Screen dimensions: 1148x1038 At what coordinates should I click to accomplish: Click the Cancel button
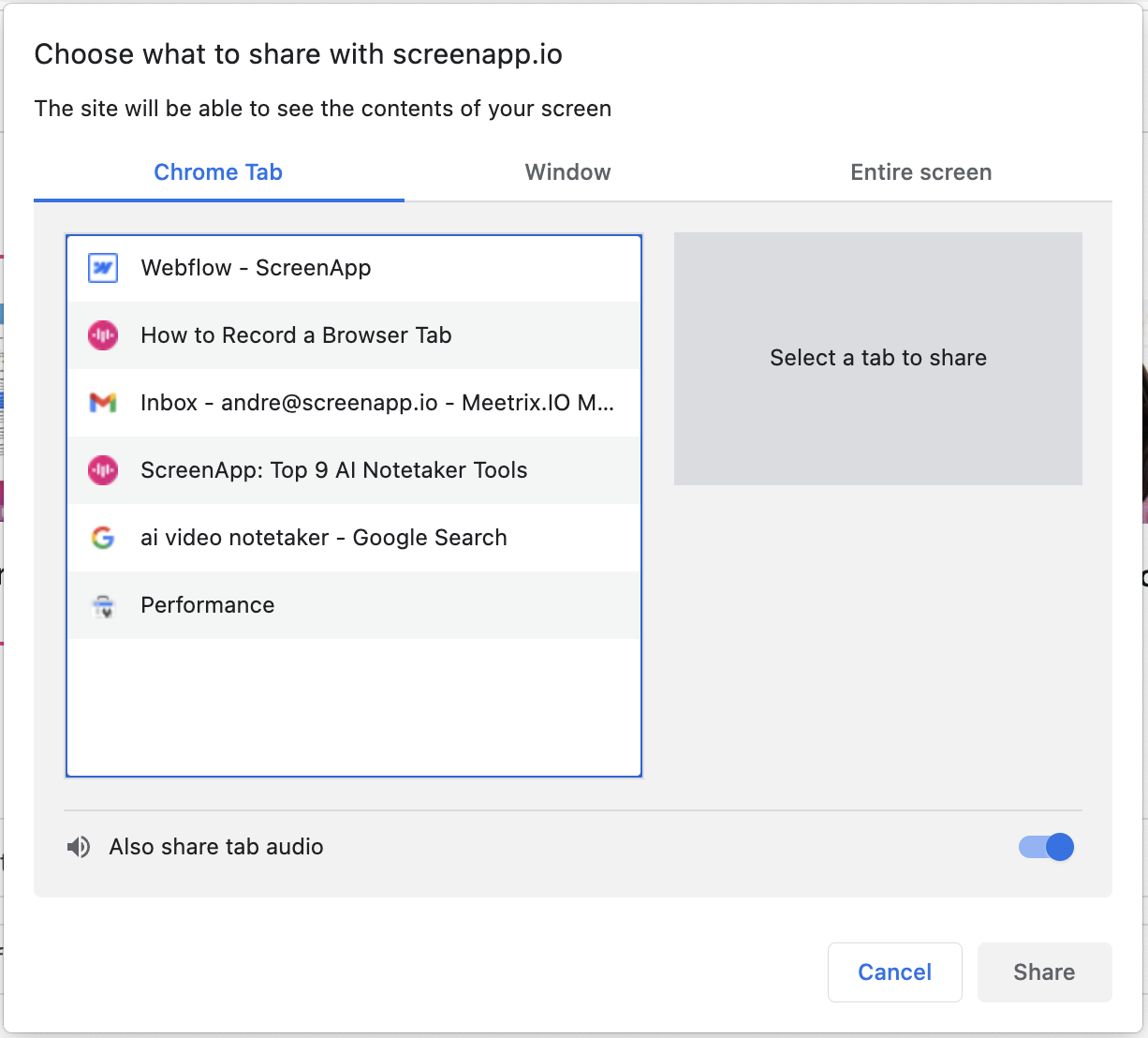point(894,971)
